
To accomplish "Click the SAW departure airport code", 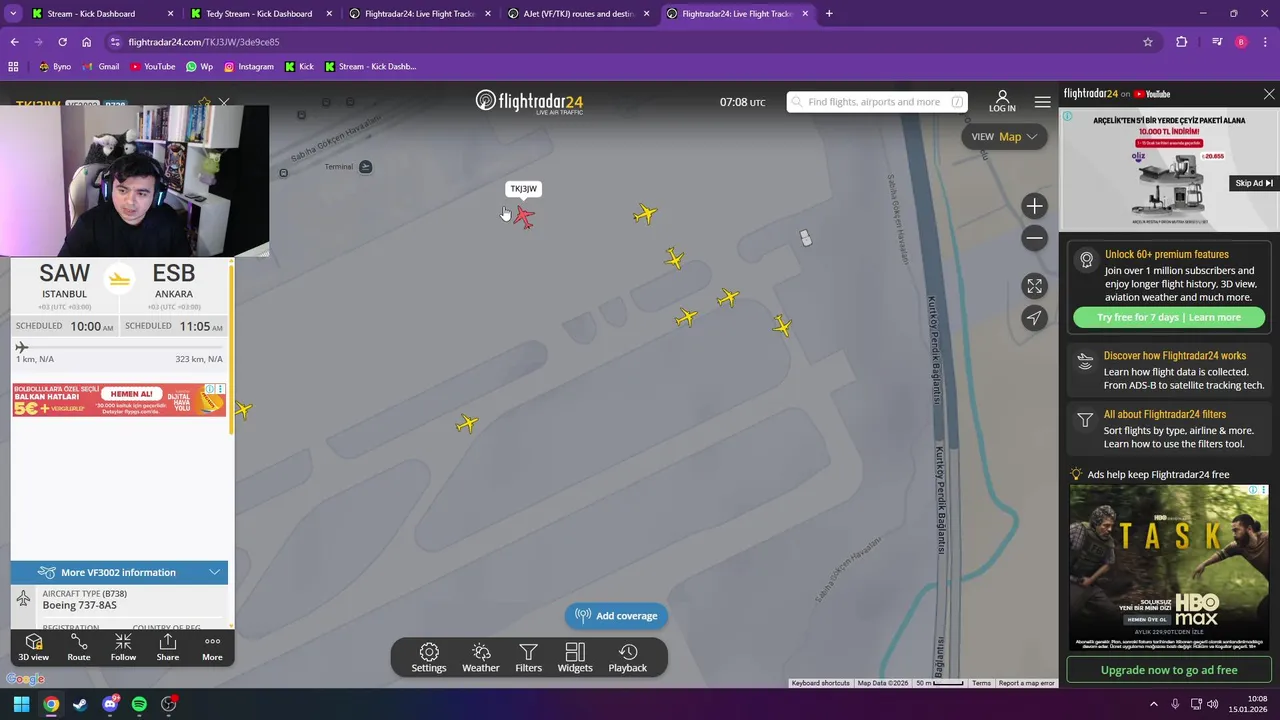I will click(x=64, y=273).
